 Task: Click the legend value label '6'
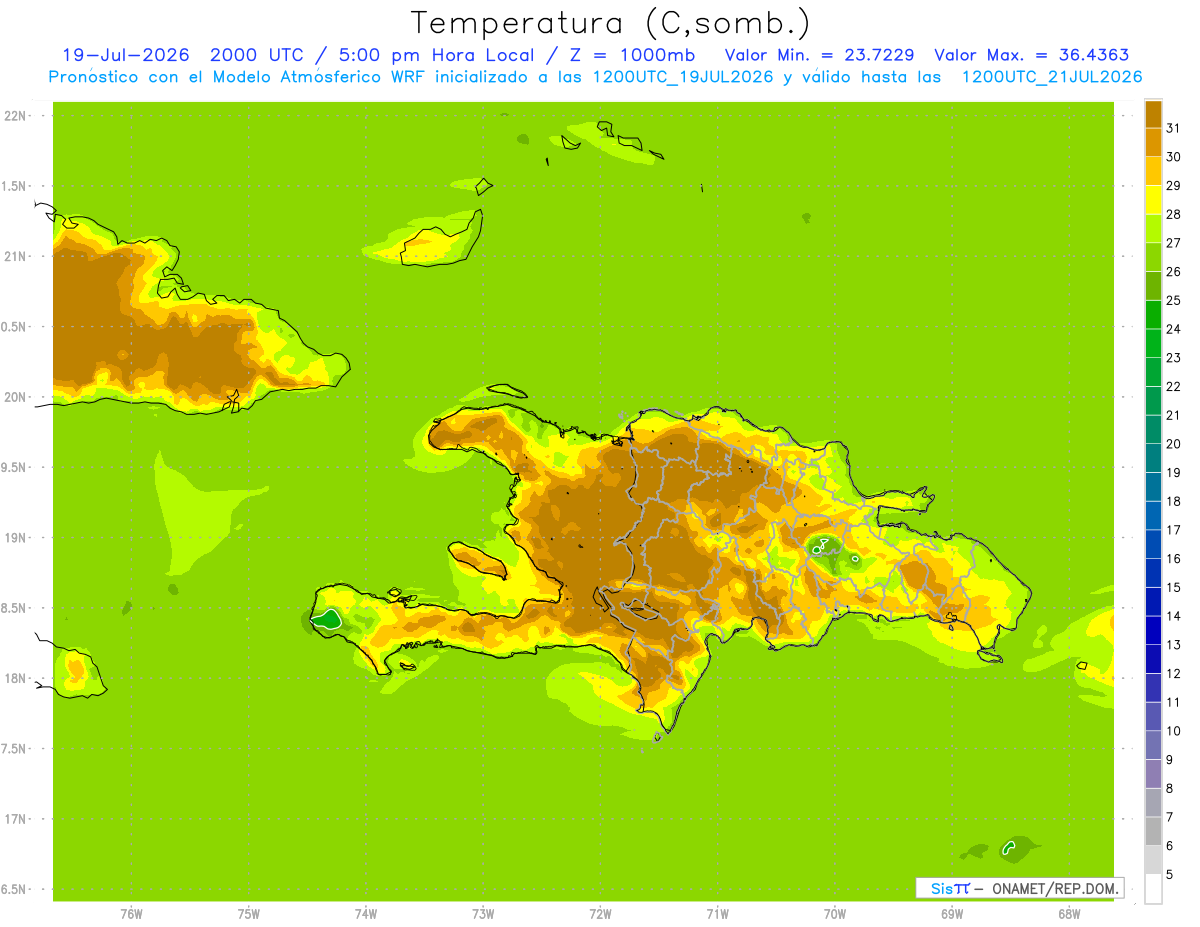click(1170, 846)
